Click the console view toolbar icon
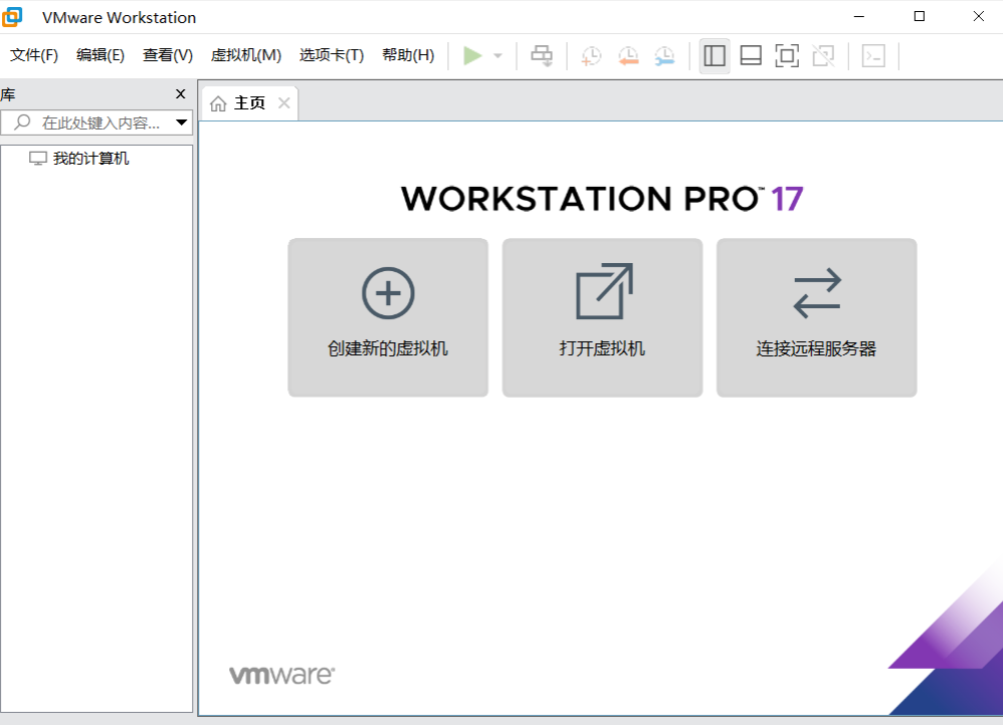Screen dimensions: 1003x725 pos(873,56)
